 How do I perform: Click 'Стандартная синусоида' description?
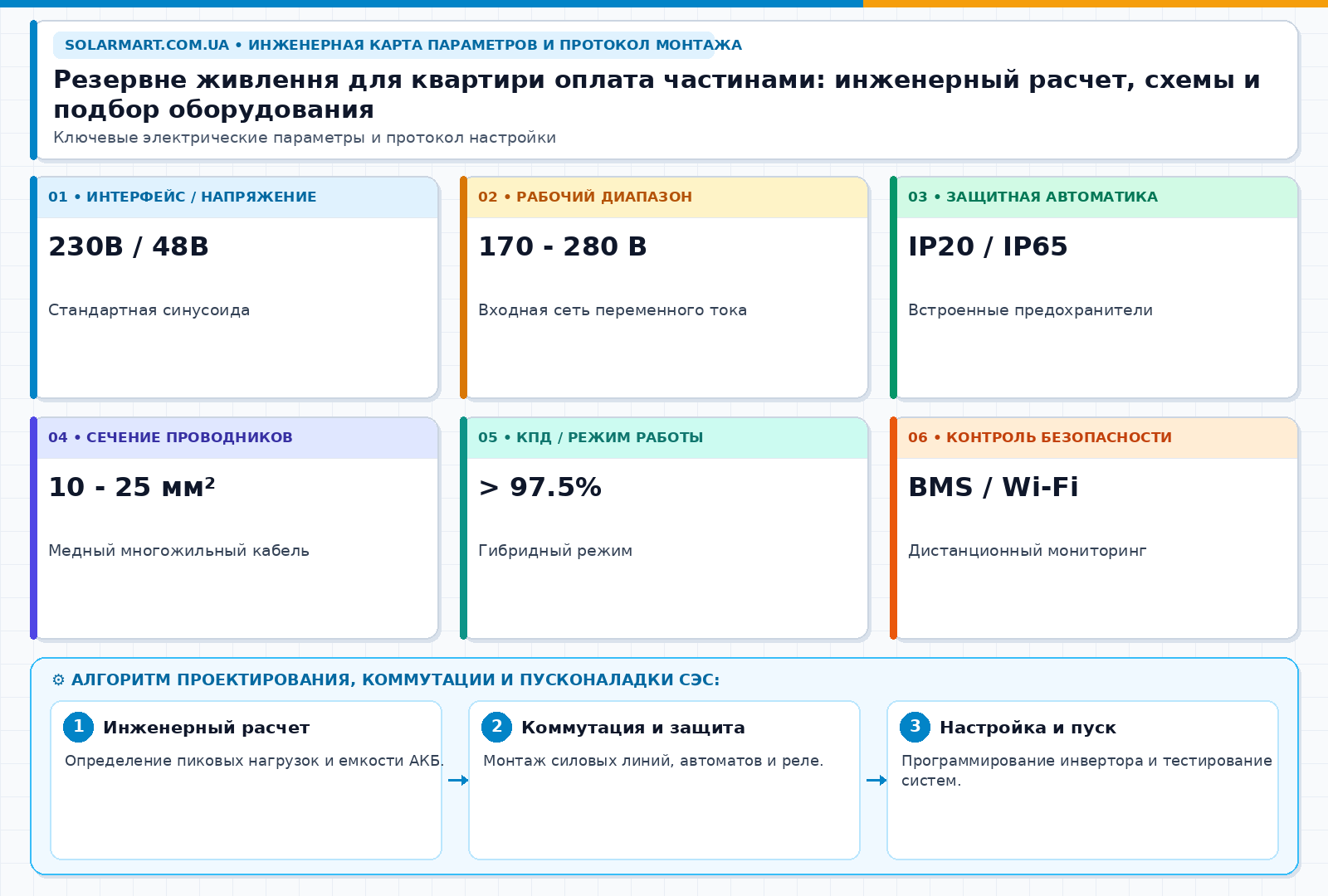pos(149,310)
